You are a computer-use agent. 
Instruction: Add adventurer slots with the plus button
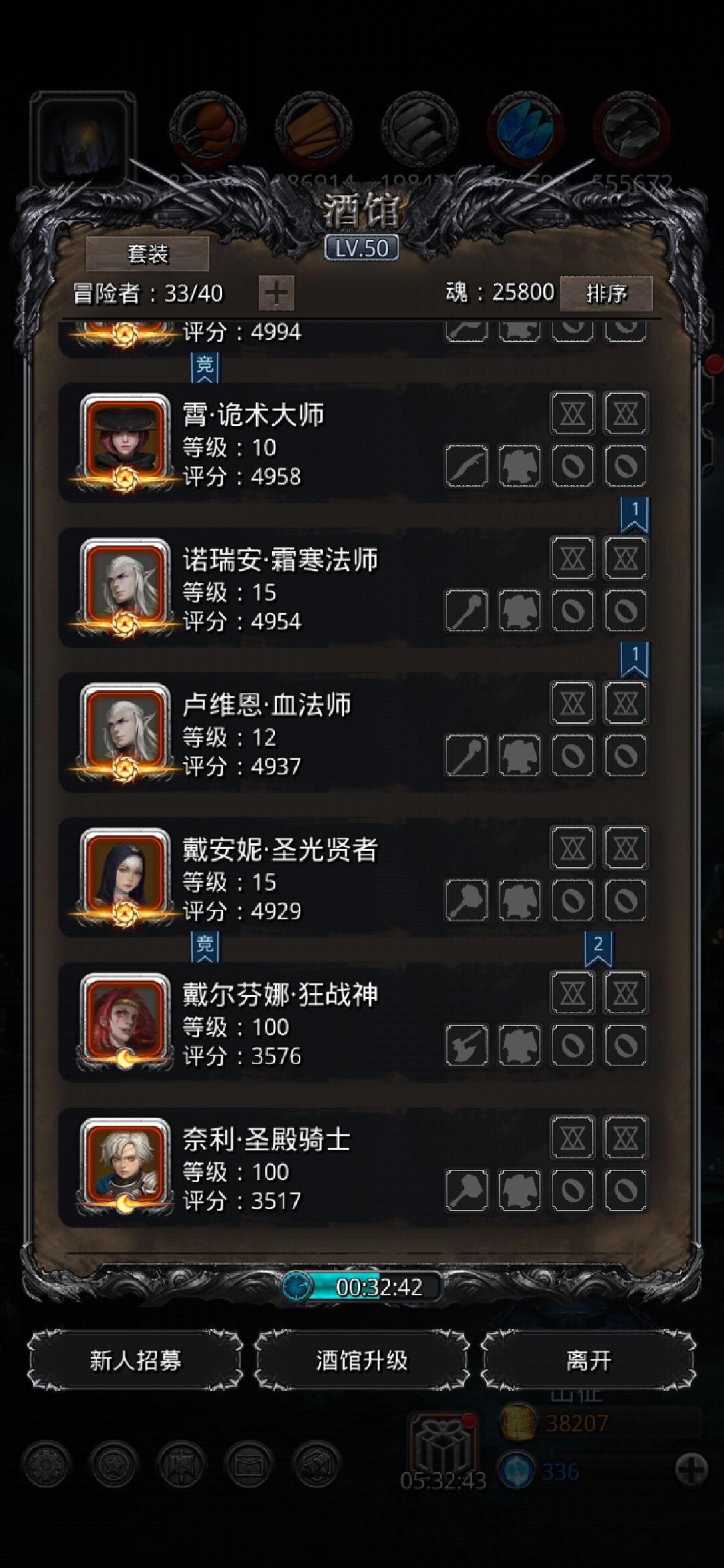click(276, 293)
